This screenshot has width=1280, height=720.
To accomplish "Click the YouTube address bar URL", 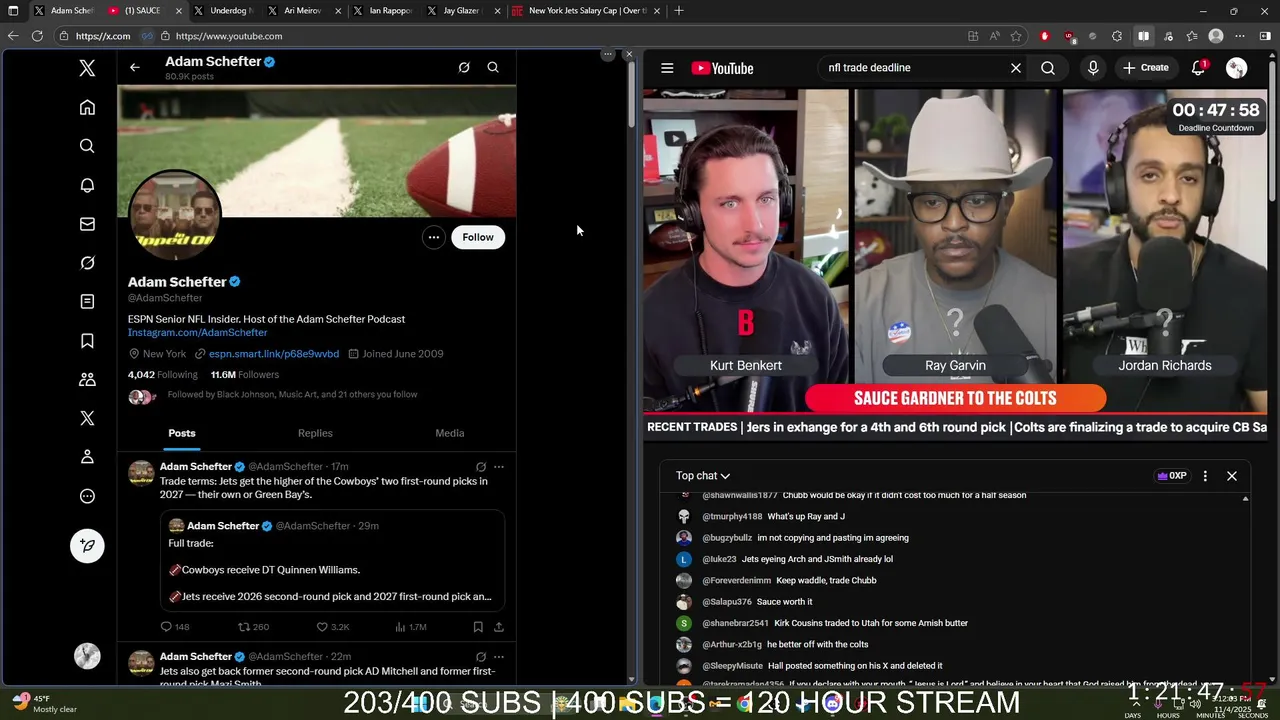I will 228,36.
